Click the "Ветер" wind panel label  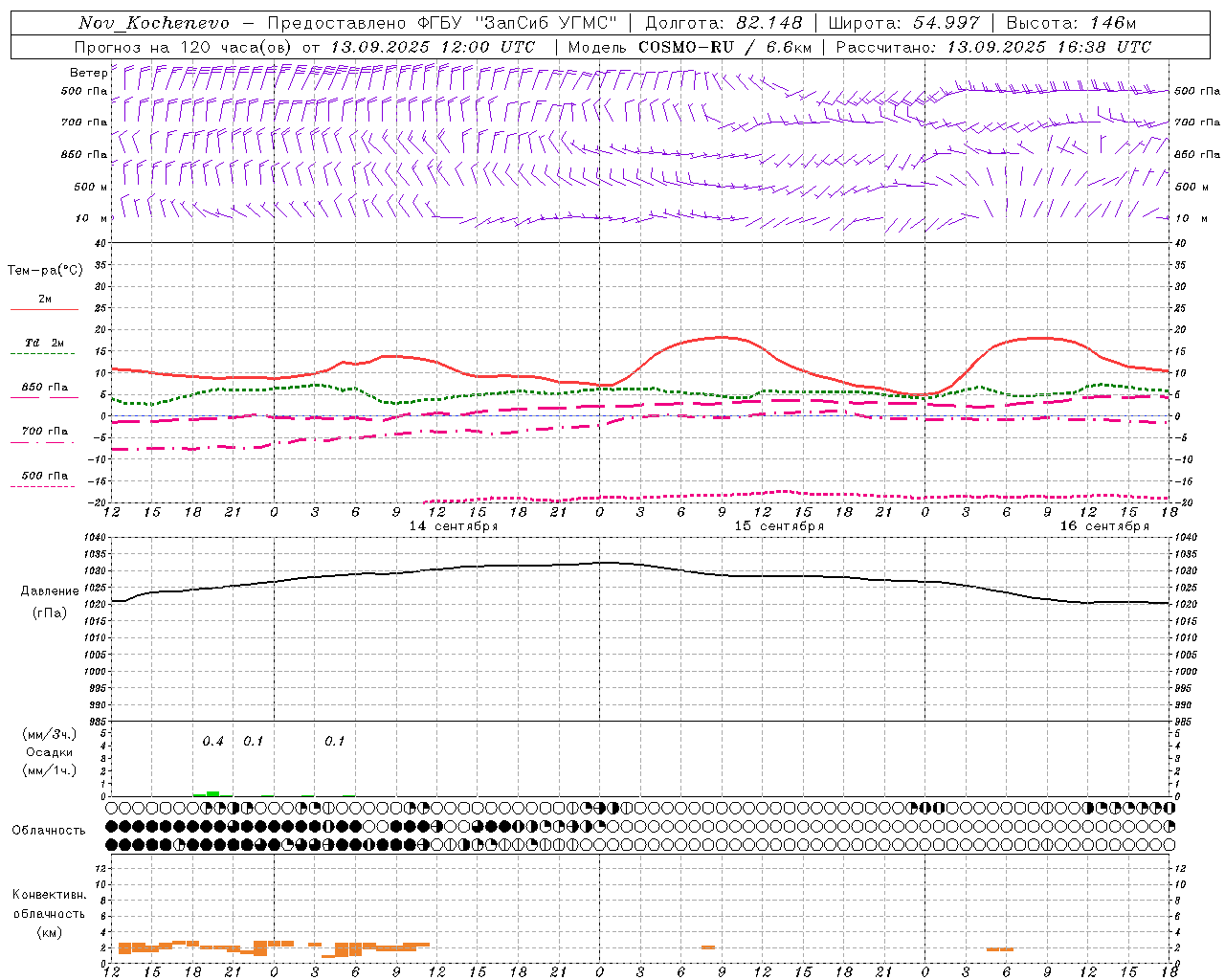coord(88,73)
